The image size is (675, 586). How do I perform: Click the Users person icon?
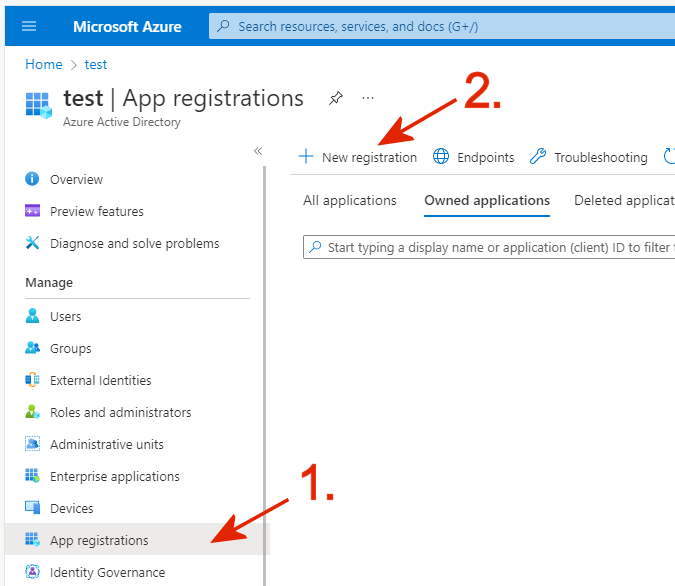(x=32, y=316)
